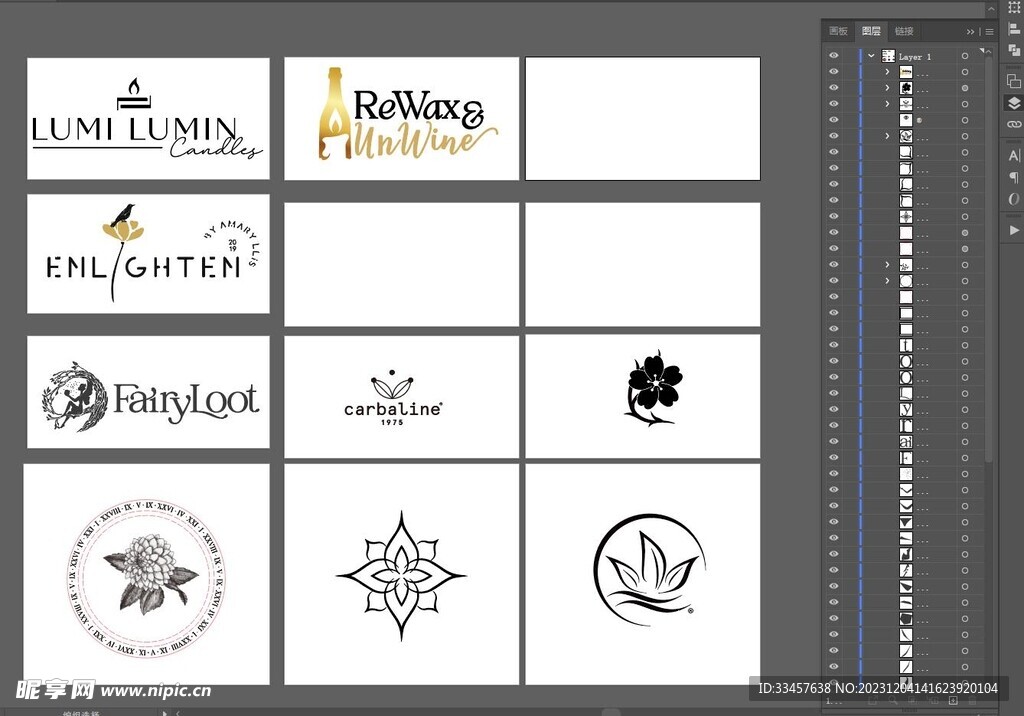The image size is (1024, 716).
Task: Select the carbaline 1975 logo
Action: [x=392, y=399]
